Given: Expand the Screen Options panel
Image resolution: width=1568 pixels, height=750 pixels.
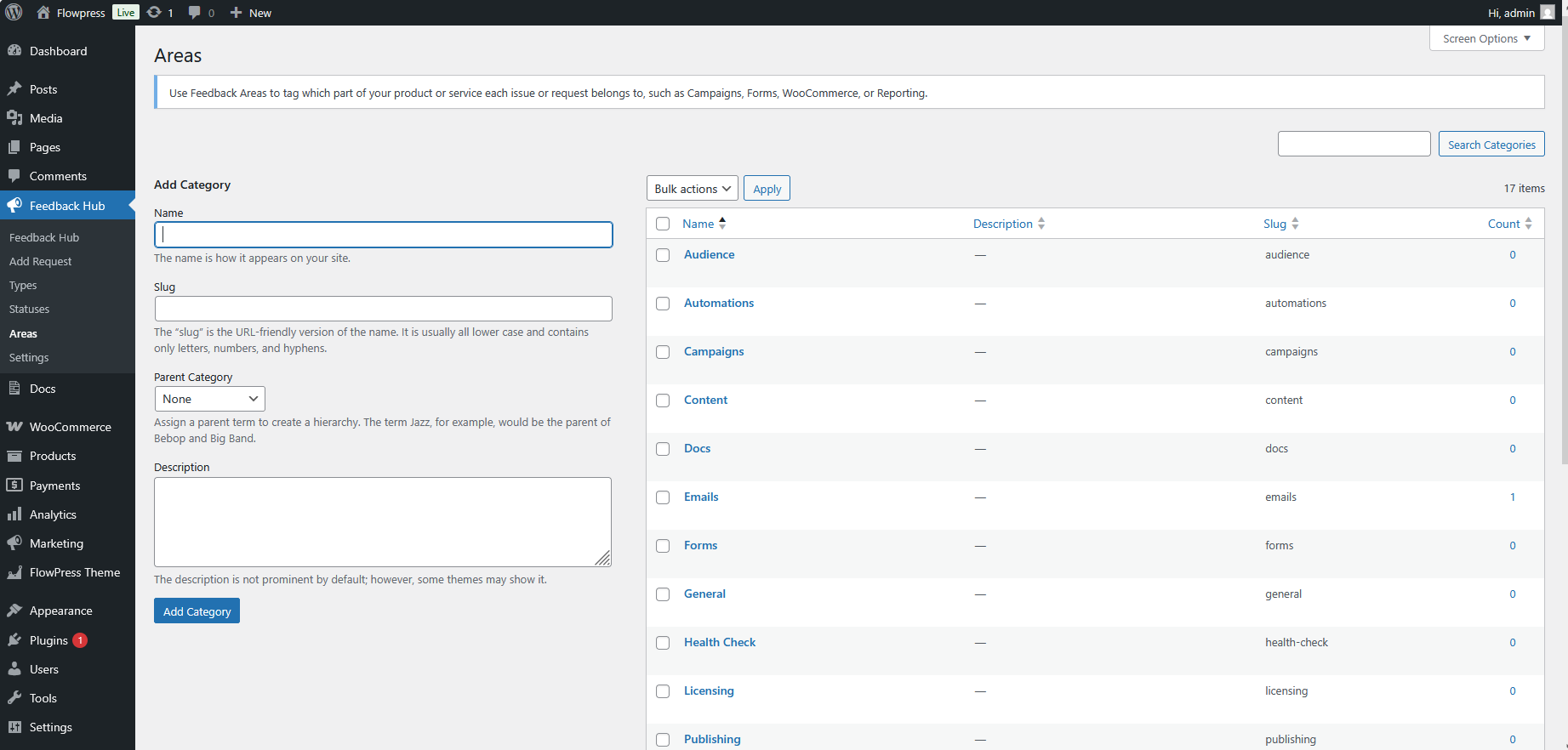Looking at the screenshot, I should click(x=1486, y=38).
